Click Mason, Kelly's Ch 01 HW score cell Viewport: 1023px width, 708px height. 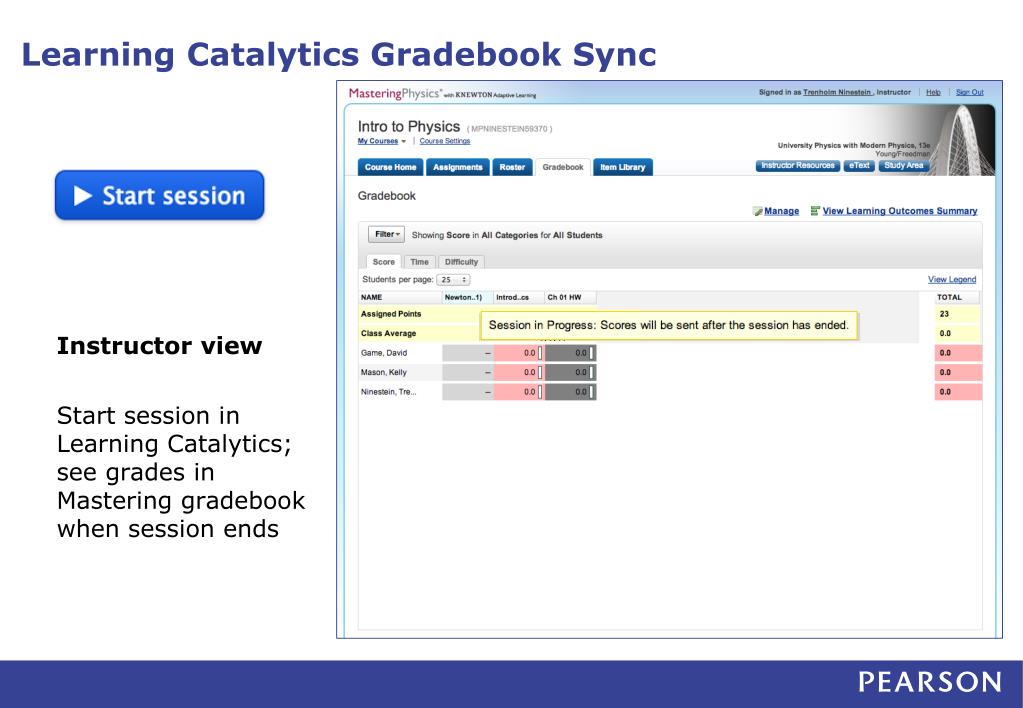(x=570, y=373)
